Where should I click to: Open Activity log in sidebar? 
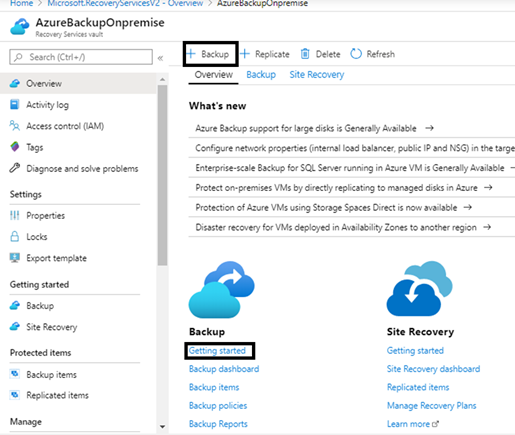pos(78,105)
